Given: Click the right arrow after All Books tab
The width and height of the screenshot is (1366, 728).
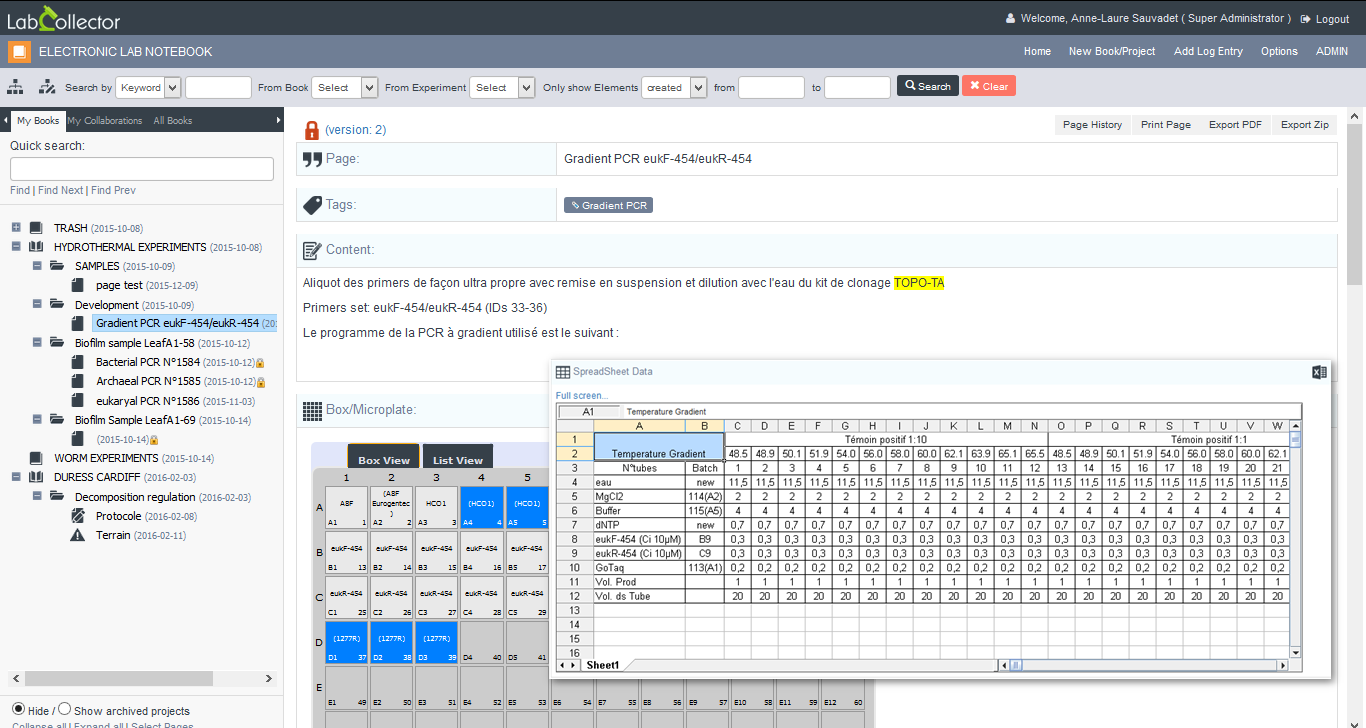Looking at the screenshot, I should (x=279, y=121).
